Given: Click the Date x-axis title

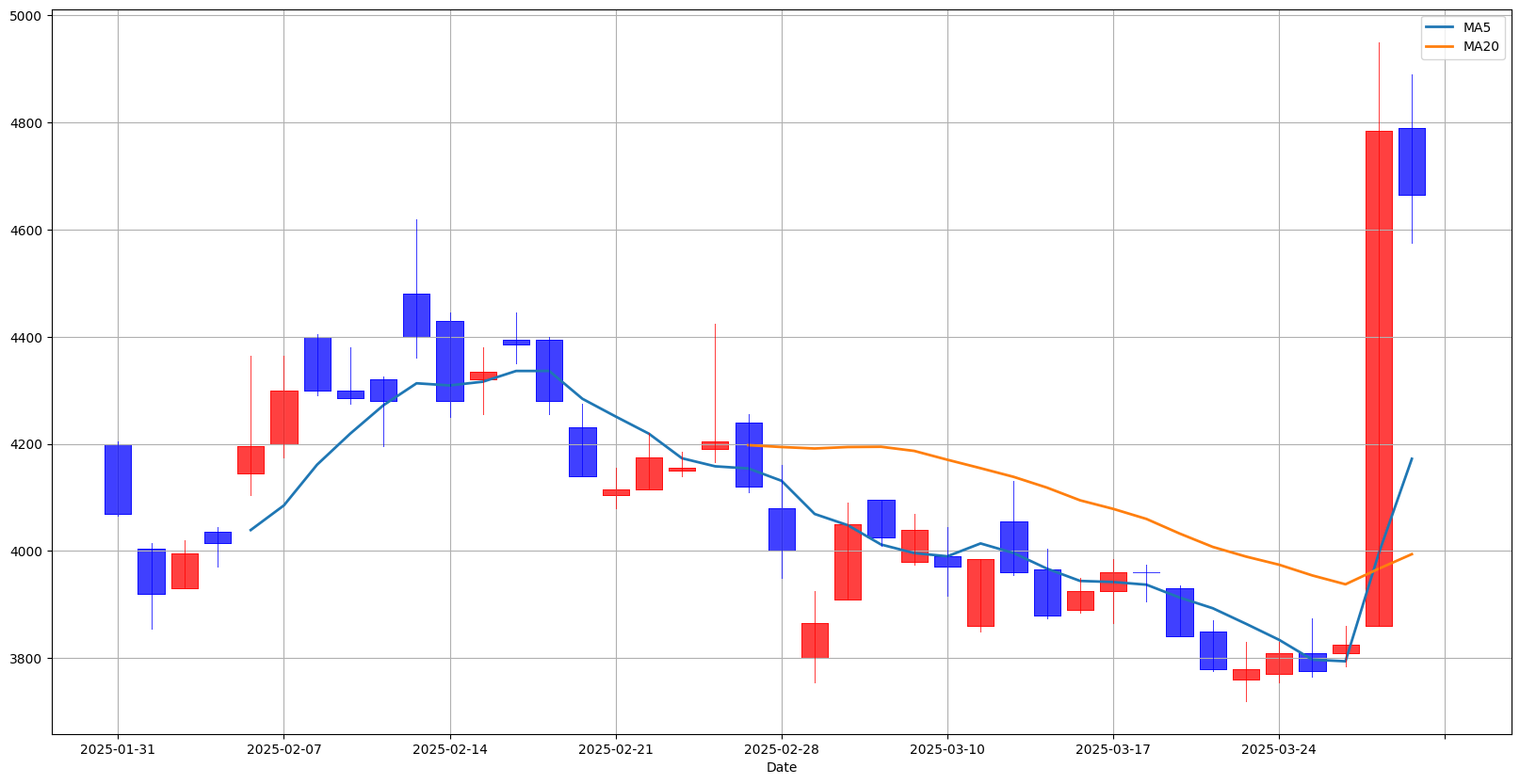Looking at the screenshot, I should point(782,768).
